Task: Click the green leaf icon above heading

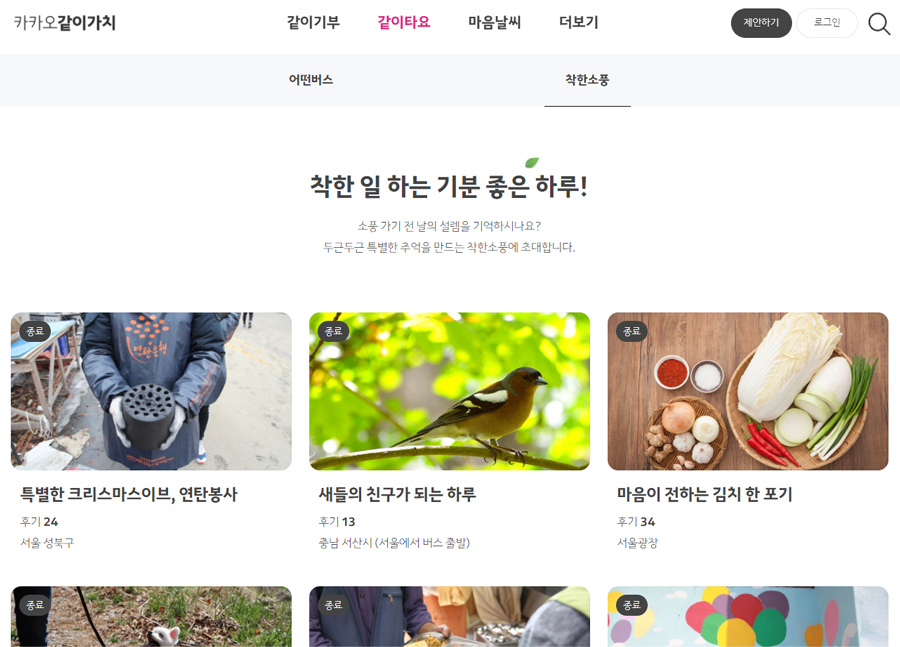Action: click(x=532, y=162)
